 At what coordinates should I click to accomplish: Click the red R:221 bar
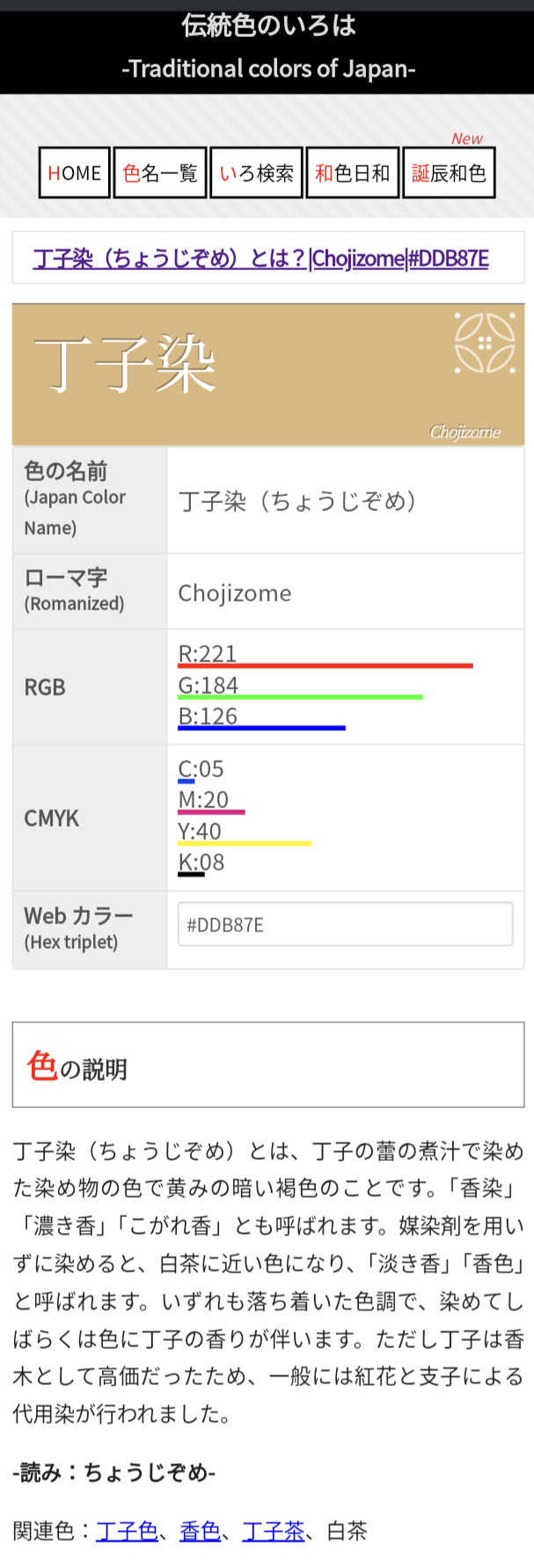pos(326,666)
